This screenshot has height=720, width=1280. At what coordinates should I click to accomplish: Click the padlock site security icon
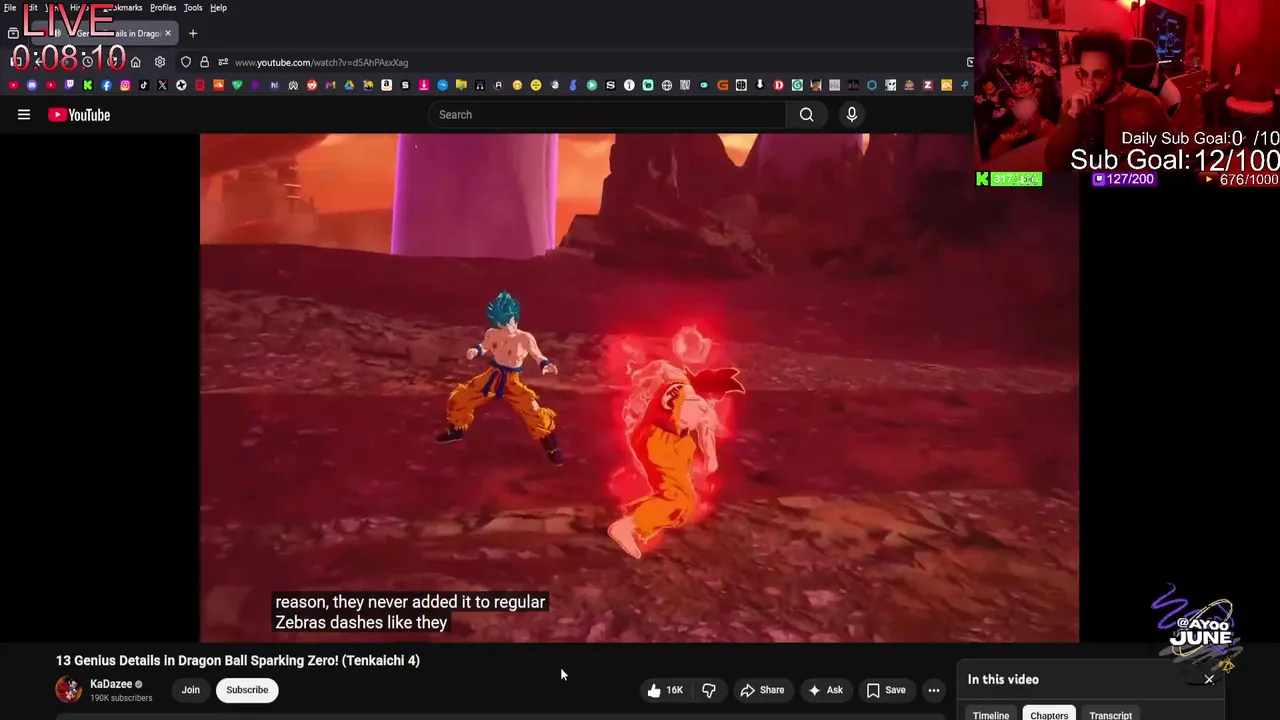(204, 62)
